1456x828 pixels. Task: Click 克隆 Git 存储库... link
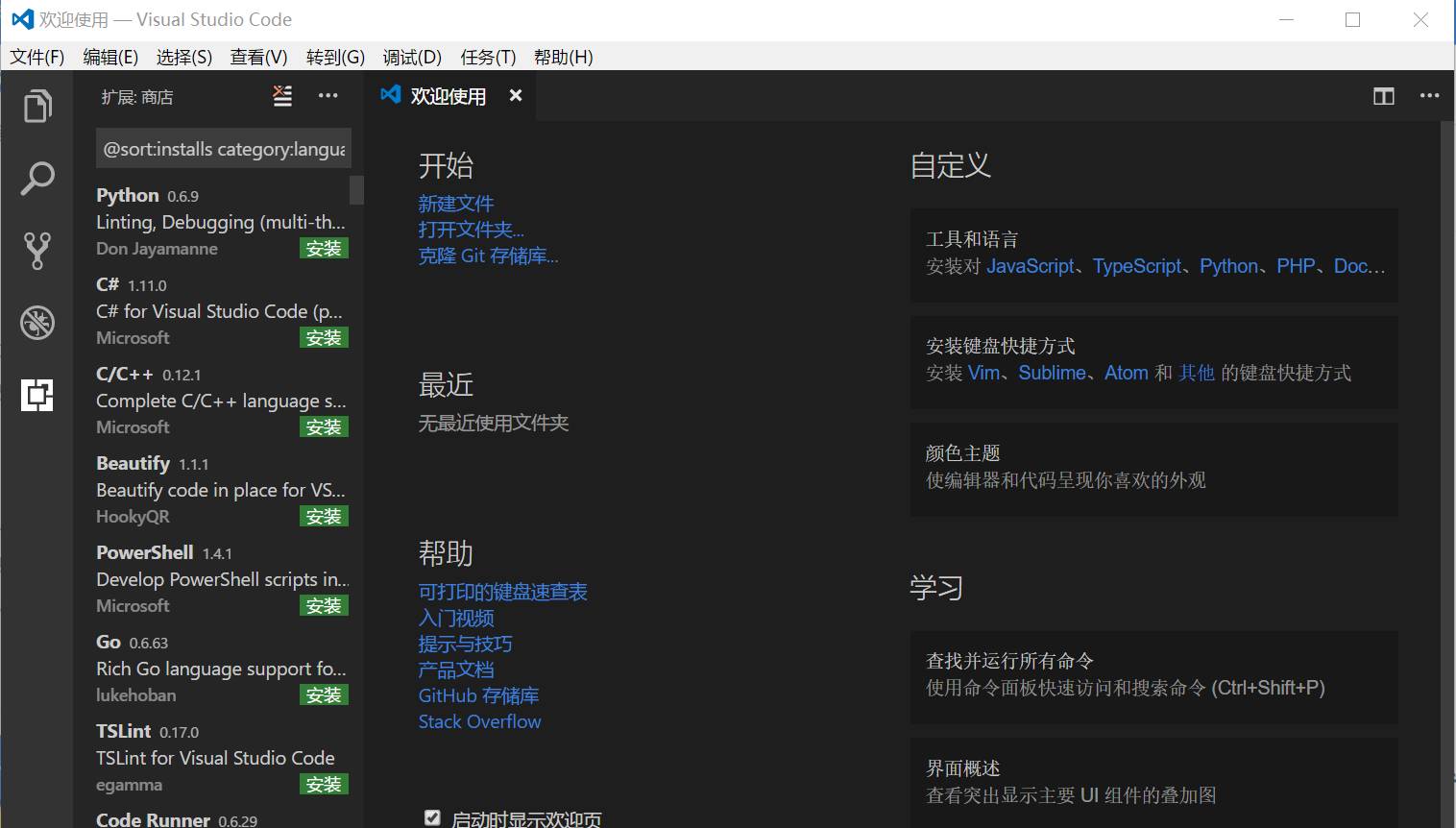488,256
